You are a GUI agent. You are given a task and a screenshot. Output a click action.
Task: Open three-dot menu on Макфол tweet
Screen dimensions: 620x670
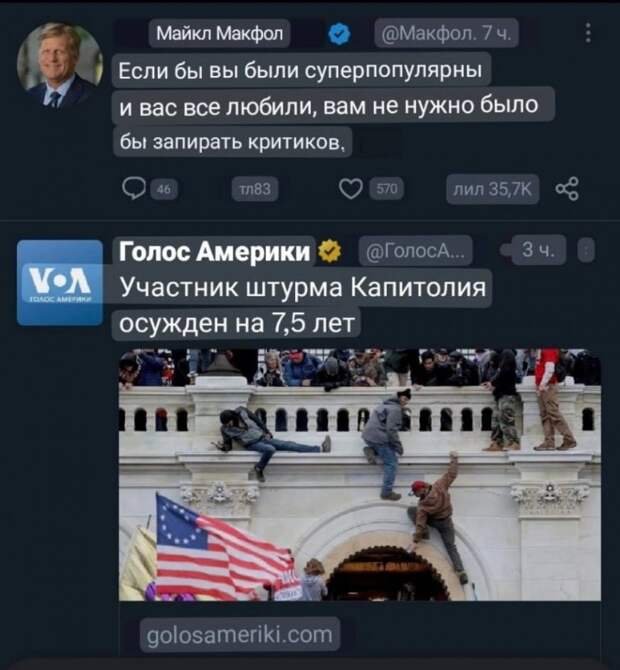click(x=588, y=33)
